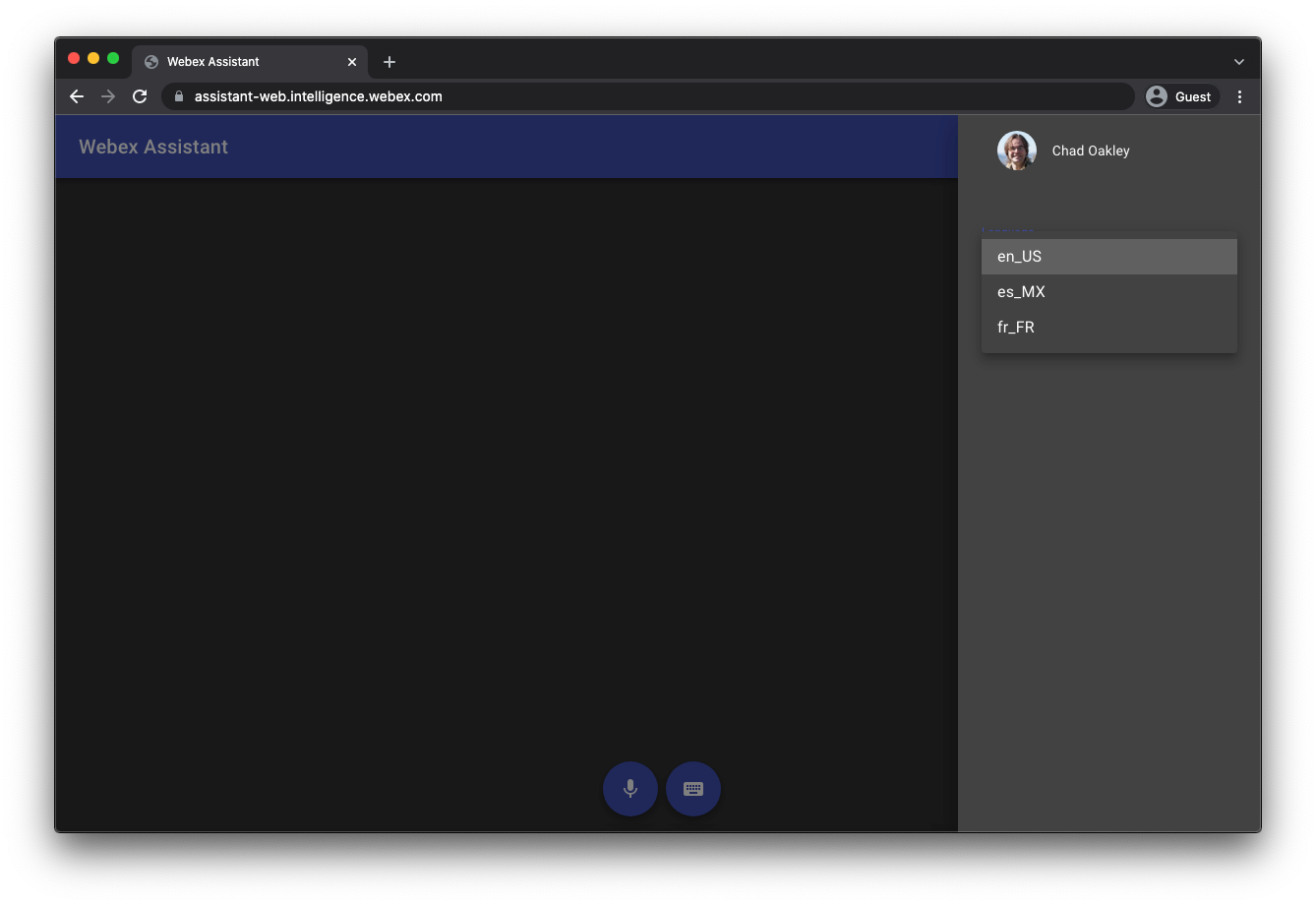Focus the address bar URL field
The height and width of the screenshot is (905, 1316).
(x=648, y=96)
